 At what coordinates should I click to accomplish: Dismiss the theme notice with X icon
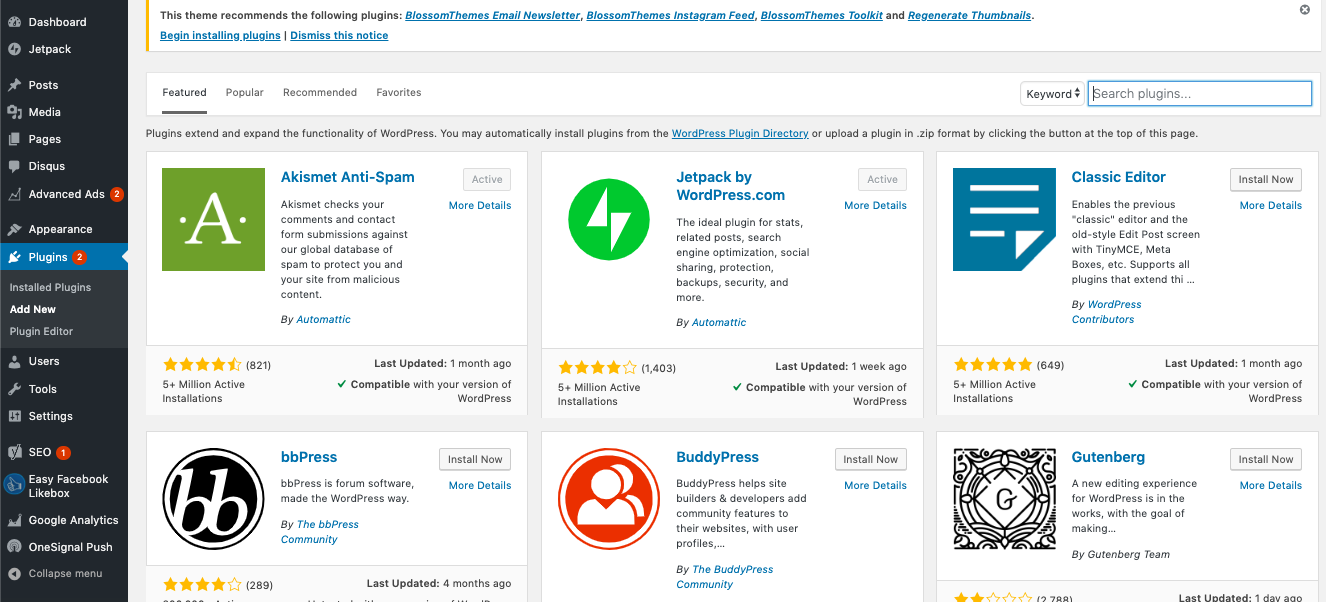click(1305, 10)
